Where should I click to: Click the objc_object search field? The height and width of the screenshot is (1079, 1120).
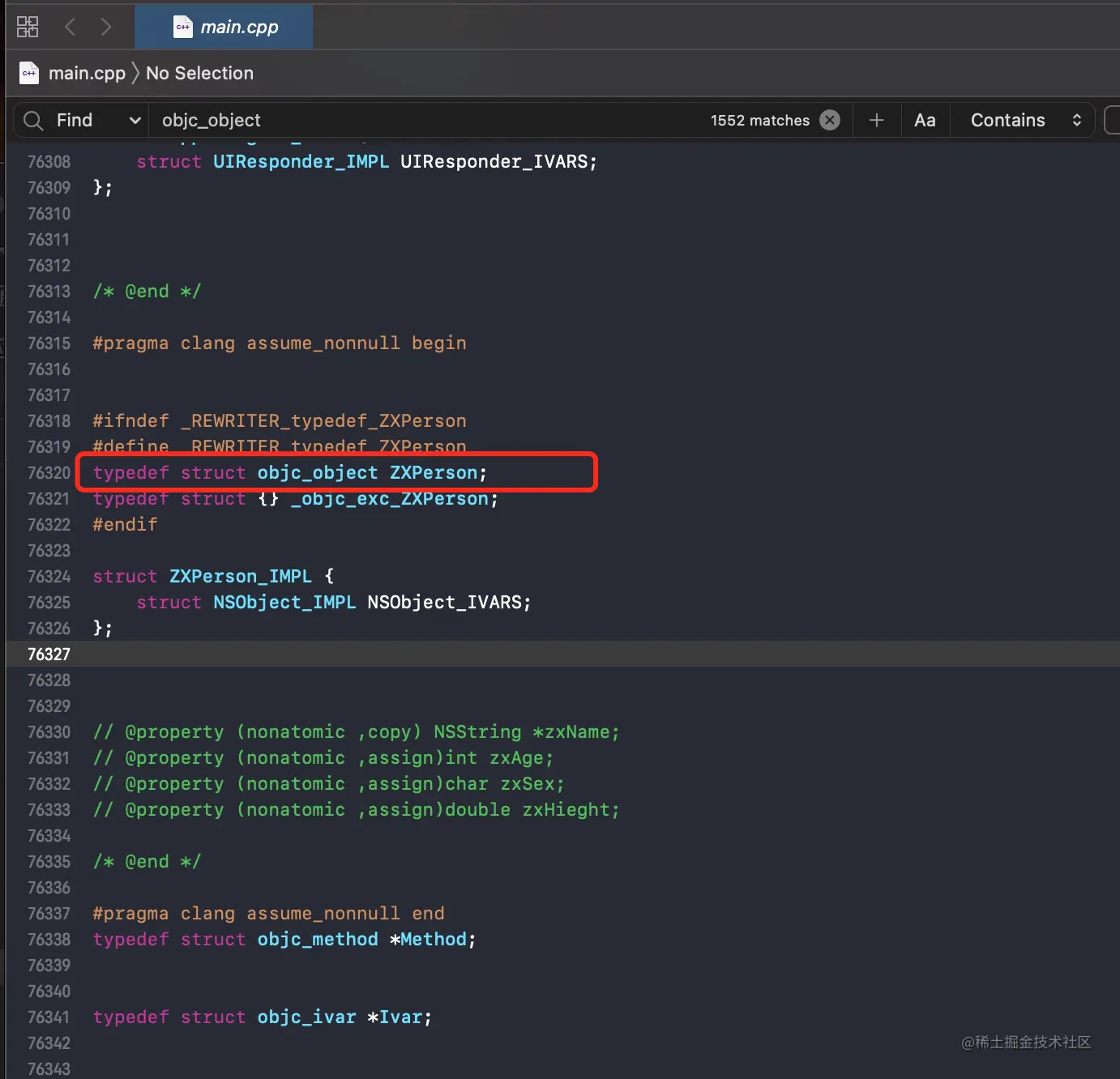[430, 121]
